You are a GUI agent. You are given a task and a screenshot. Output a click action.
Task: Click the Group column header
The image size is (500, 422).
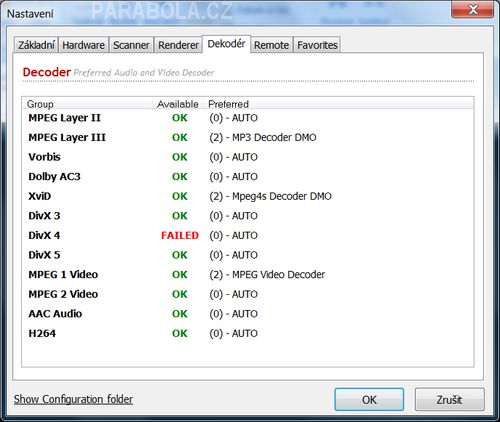(x=87, y=104)
